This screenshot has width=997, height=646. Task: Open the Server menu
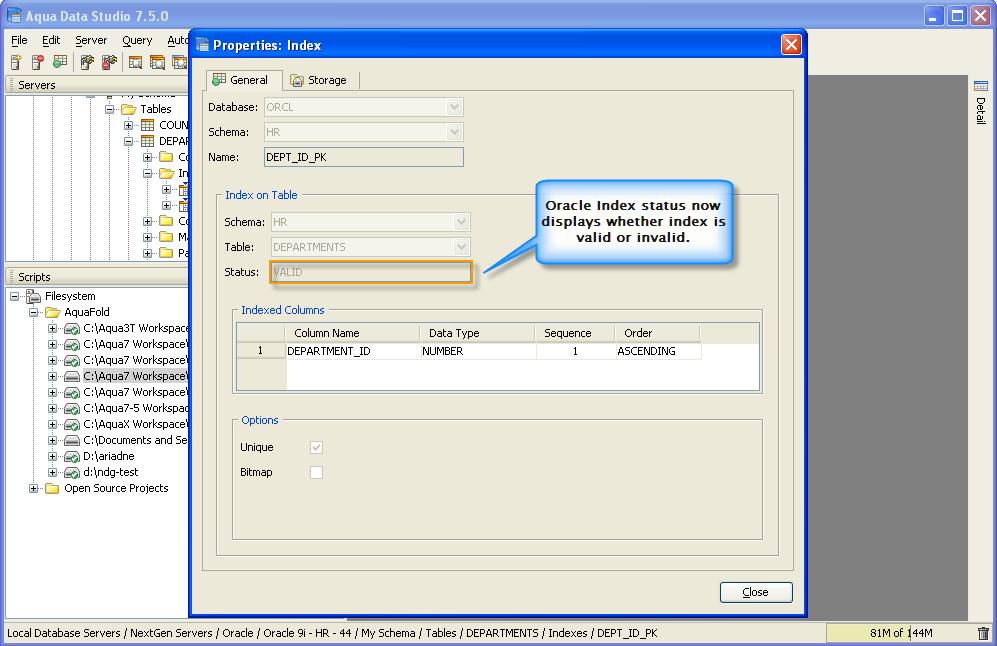(x=91, y=40)
